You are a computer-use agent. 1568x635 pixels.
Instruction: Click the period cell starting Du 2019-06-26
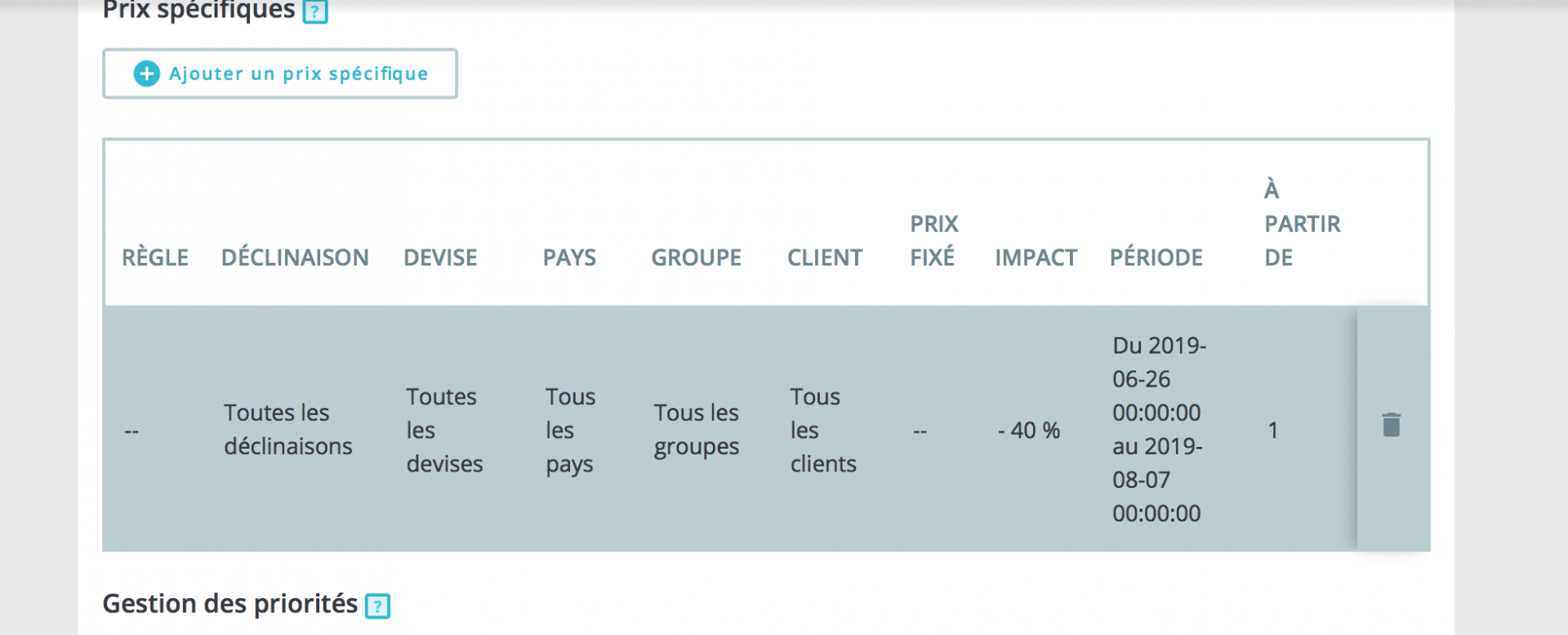coord(1158,429)
